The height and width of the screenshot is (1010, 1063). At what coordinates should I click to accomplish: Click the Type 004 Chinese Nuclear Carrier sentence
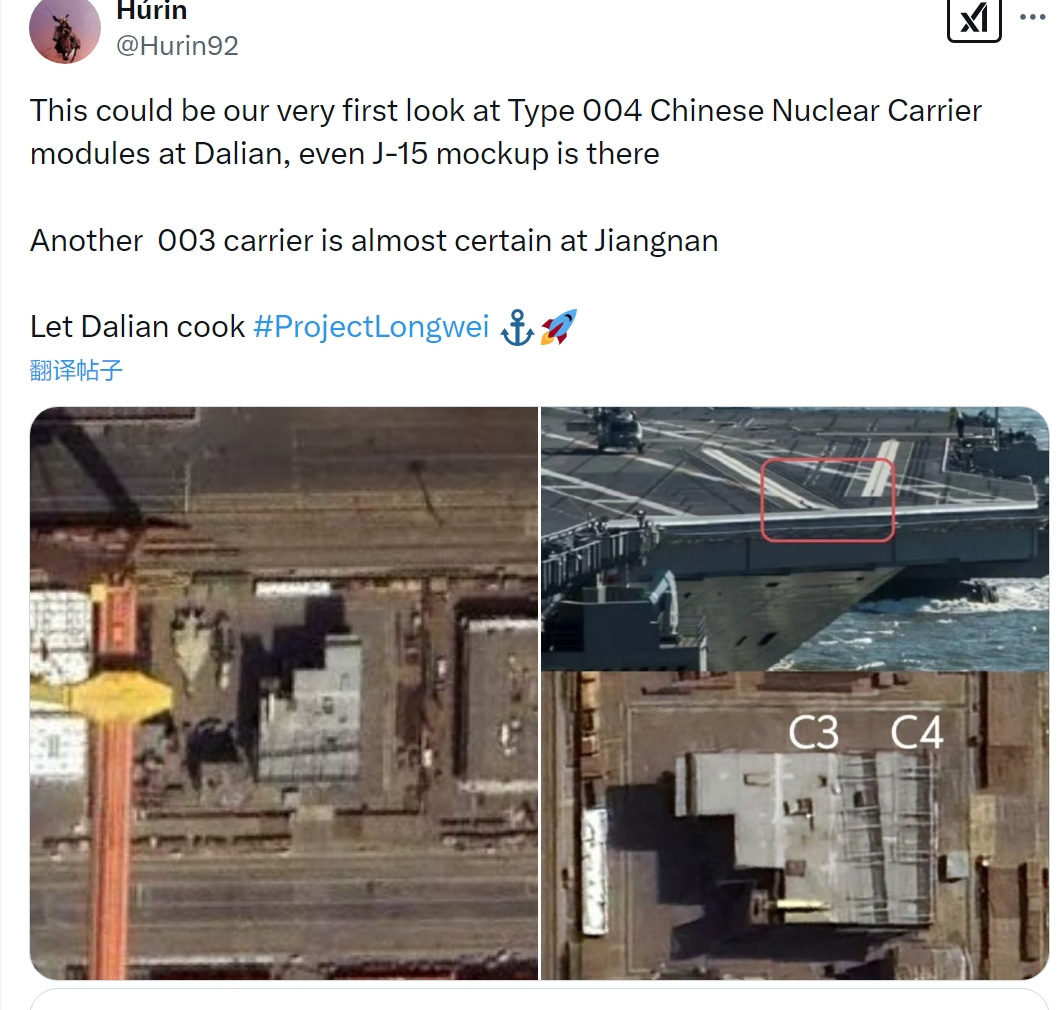(505, 132)
